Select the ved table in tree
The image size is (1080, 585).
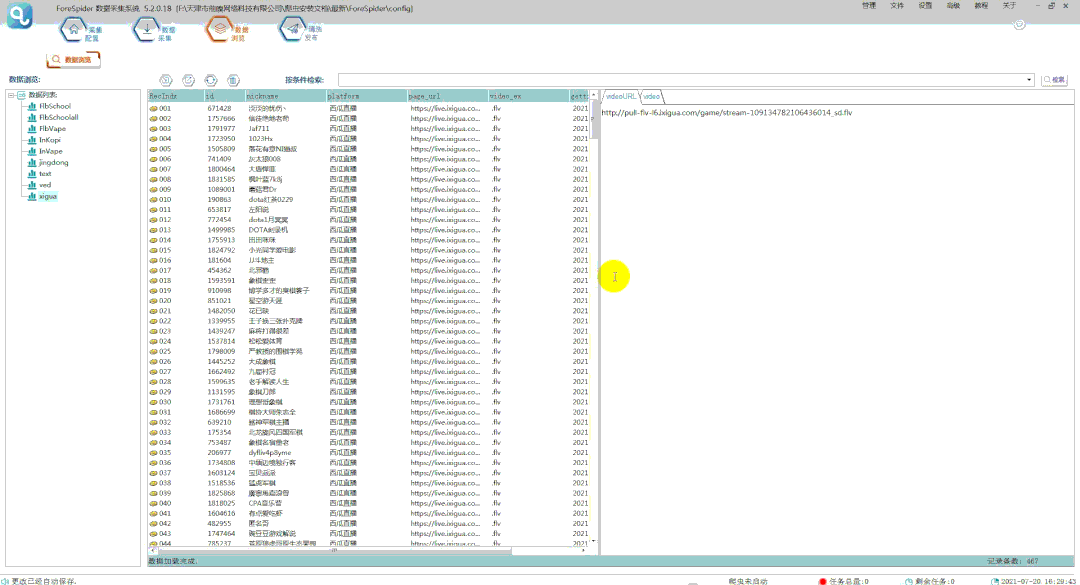(x=45, y=185)
